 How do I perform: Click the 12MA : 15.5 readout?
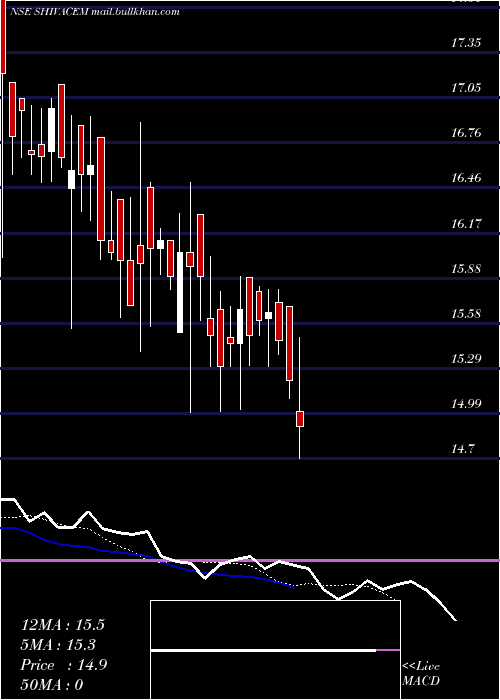pyautogui.click(x=63, y=625)
